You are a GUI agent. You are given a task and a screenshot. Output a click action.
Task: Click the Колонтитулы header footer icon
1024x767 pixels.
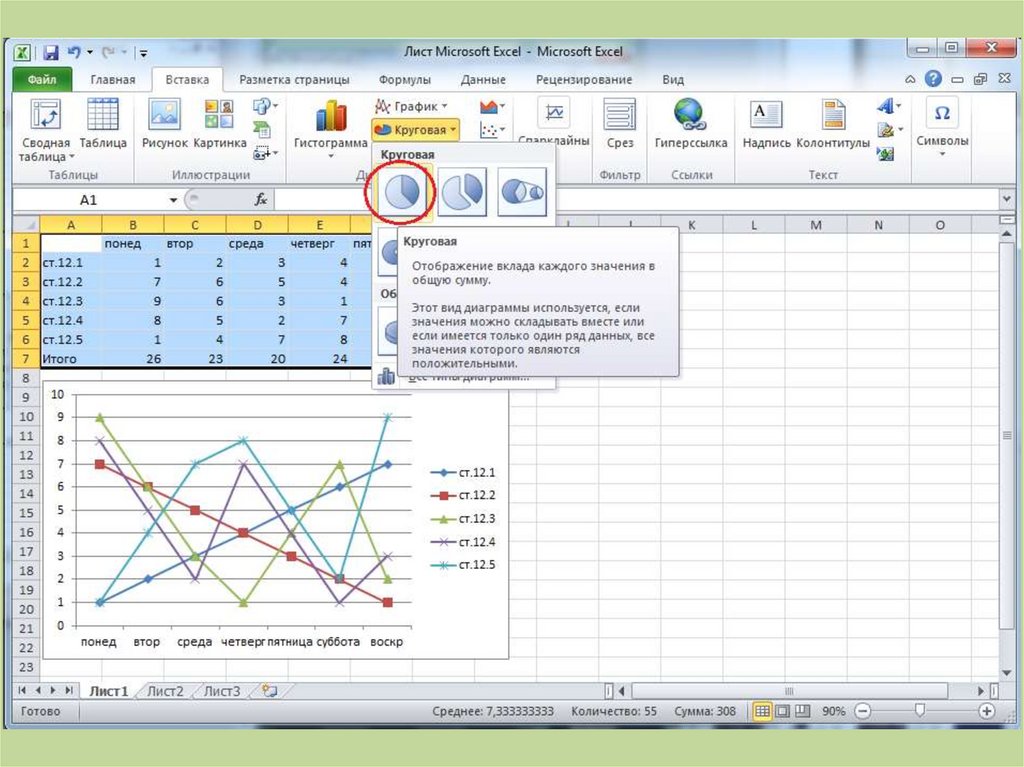(833, 114)
